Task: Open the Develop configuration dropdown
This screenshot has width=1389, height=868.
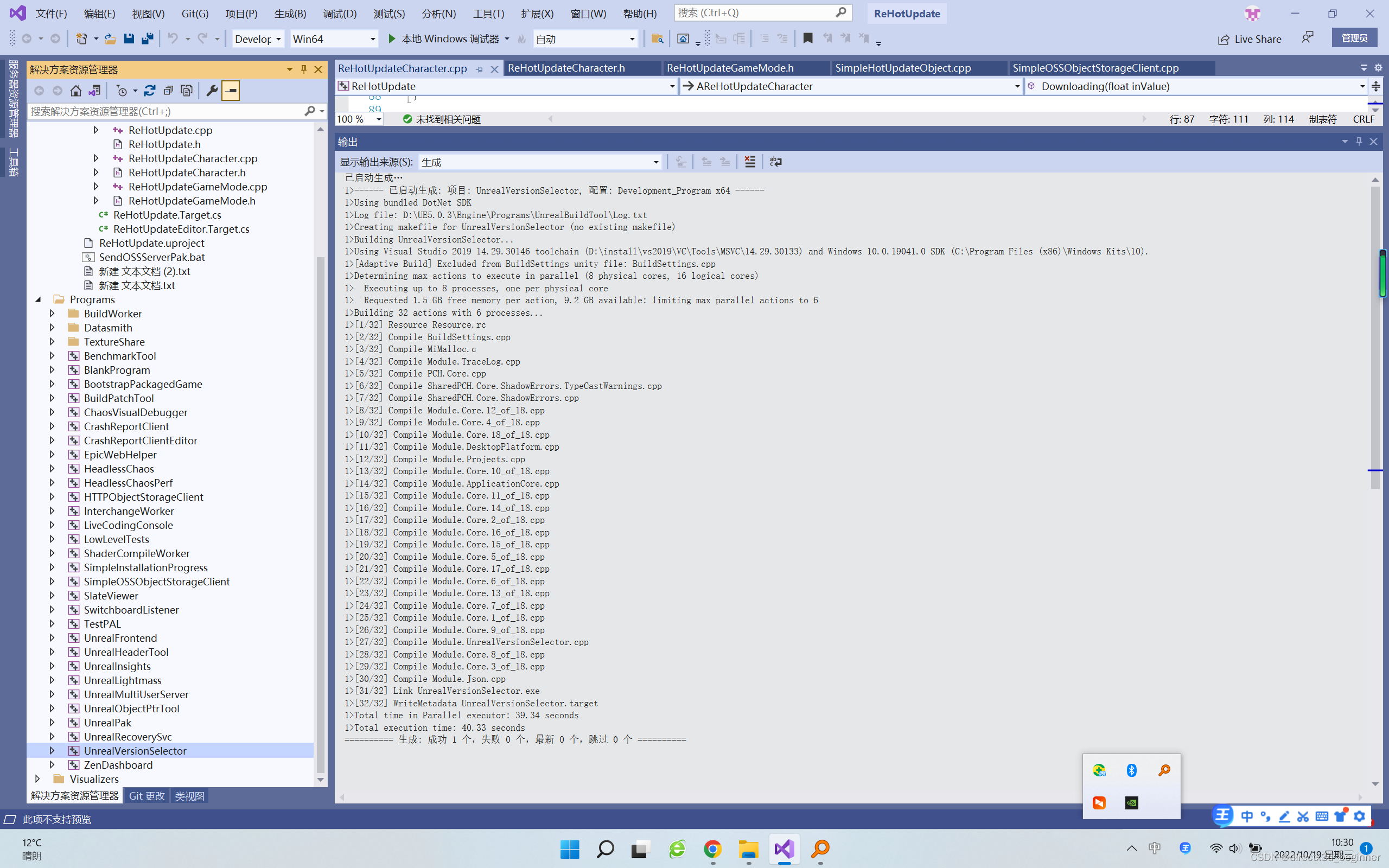Action: click(258, 39)
